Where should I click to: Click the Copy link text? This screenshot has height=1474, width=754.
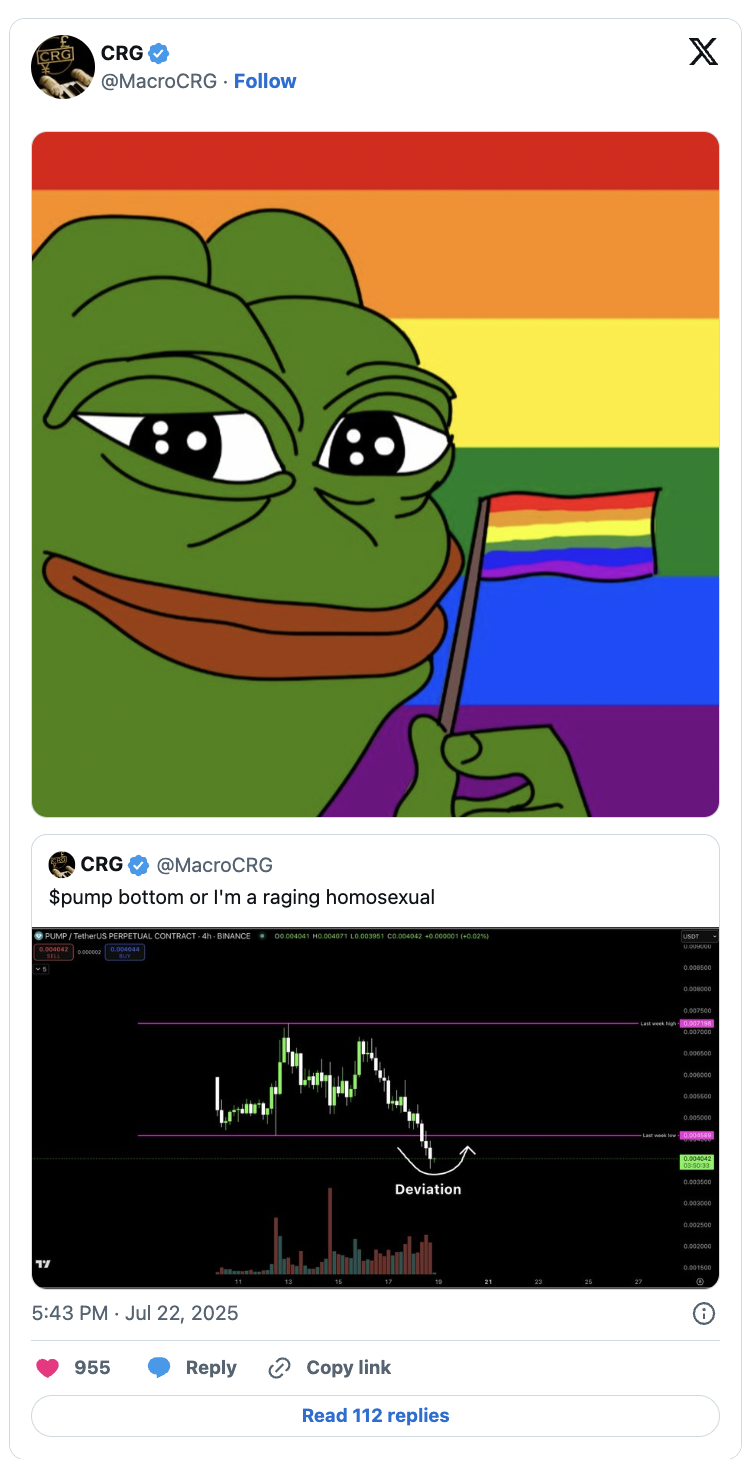349,1368
